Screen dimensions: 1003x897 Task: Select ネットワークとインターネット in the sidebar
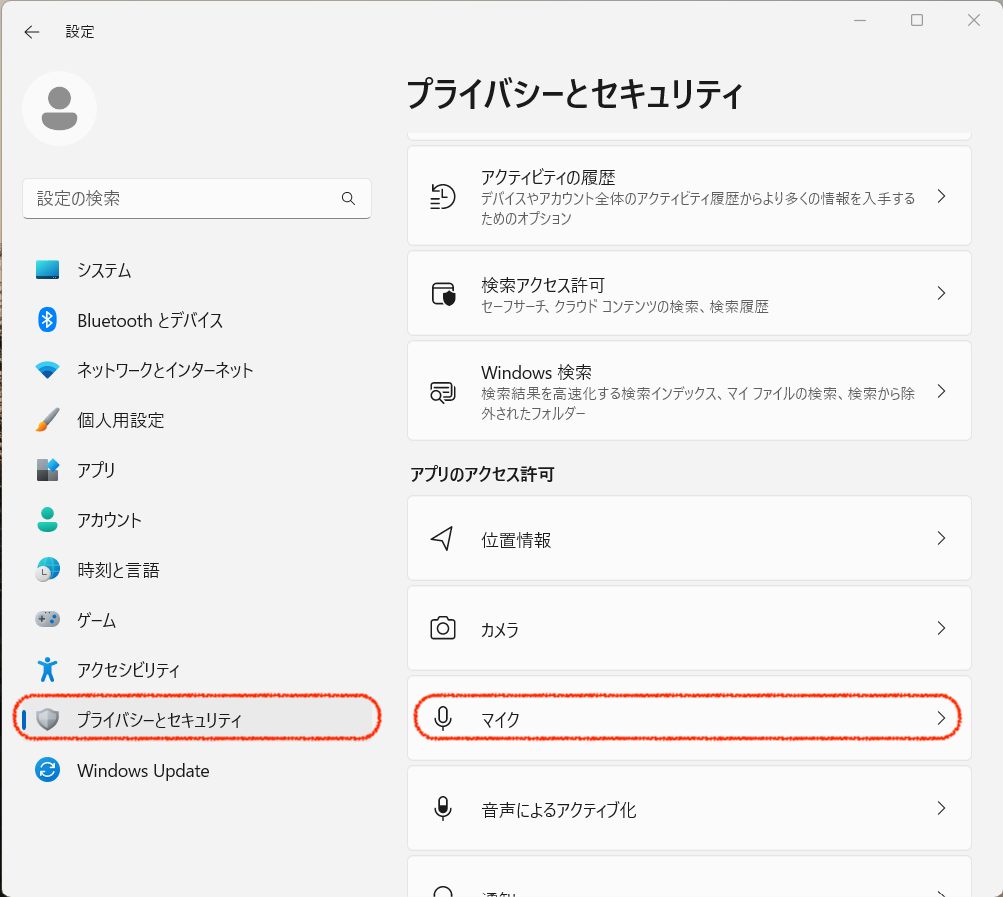pyautogui.click(x=196, y=370)
